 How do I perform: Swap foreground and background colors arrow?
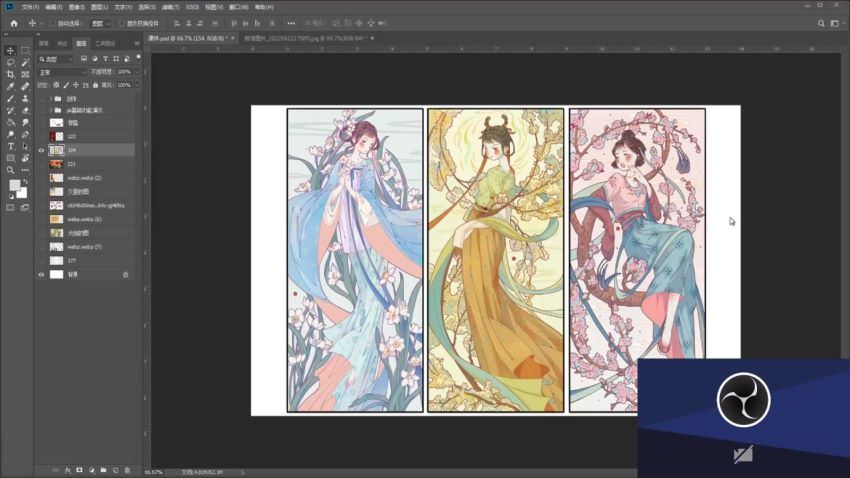pos(25,182)
